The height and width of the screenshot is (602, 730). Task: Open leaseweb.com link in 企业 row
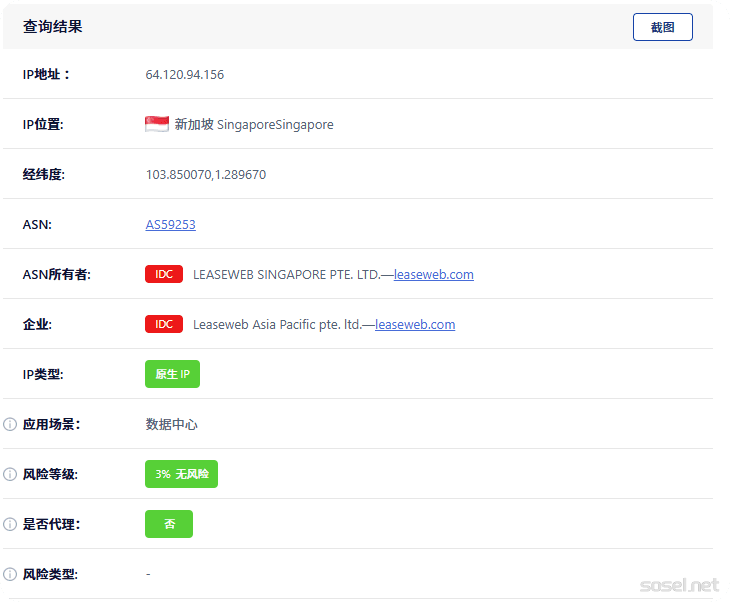point(415,324)
